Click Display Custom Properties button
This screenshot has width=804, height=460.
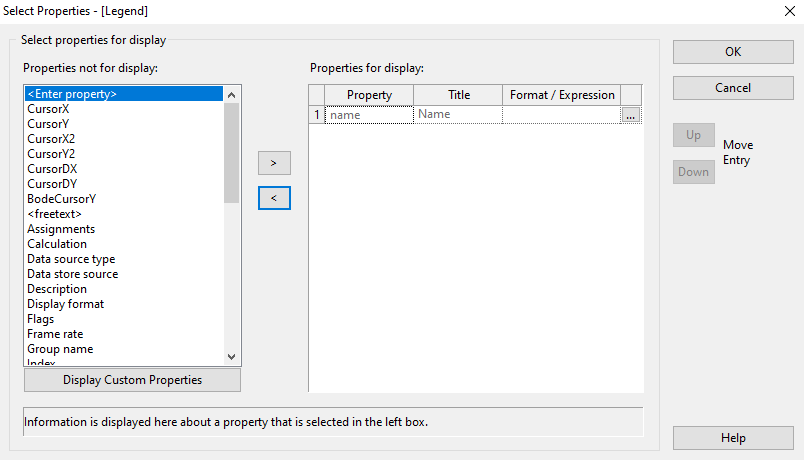pyautogui.click(x=132, y=380)
